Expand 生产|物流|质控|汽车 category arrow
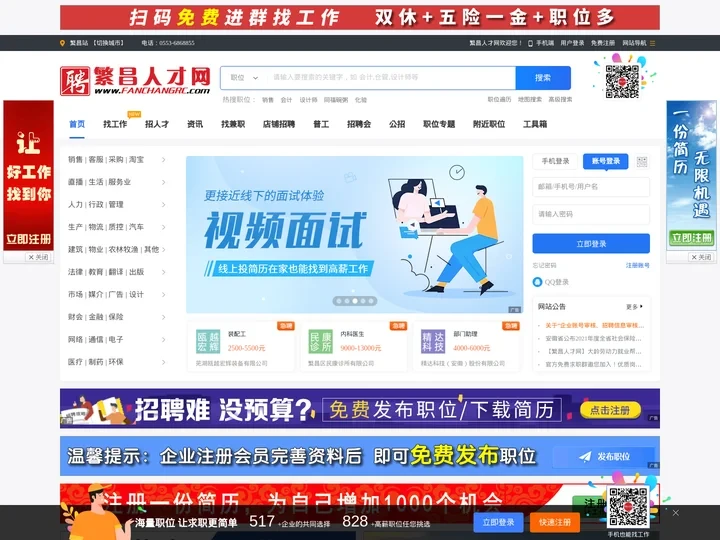The width and height of the screenshot is (720, 540). pyautogui.click(x=163, y=227)
